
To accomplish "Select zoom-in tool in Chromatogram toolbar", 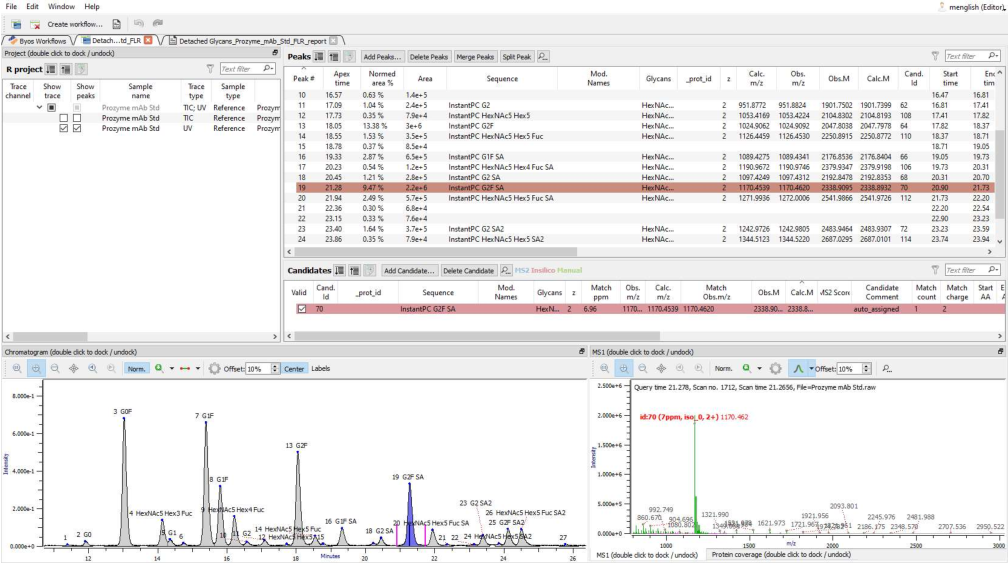I will (36, 368).
